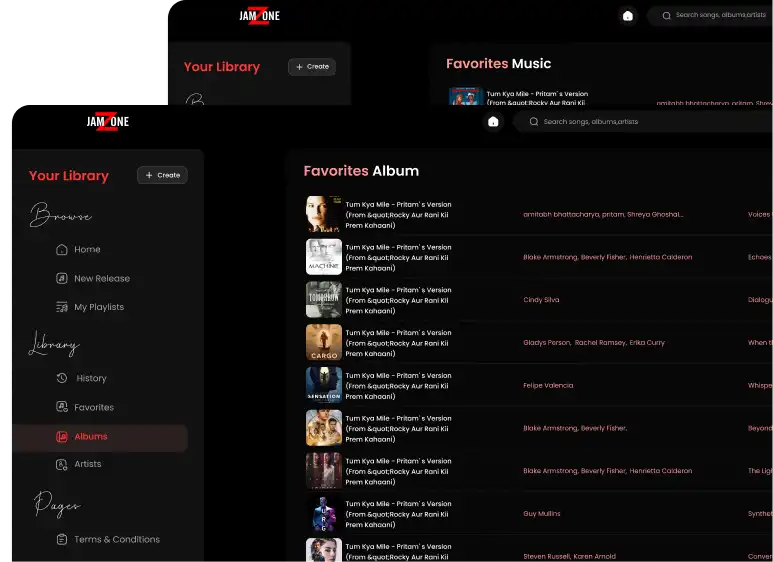
Task: Click song title in Felipe Valencia row
Action: [398, 386]
